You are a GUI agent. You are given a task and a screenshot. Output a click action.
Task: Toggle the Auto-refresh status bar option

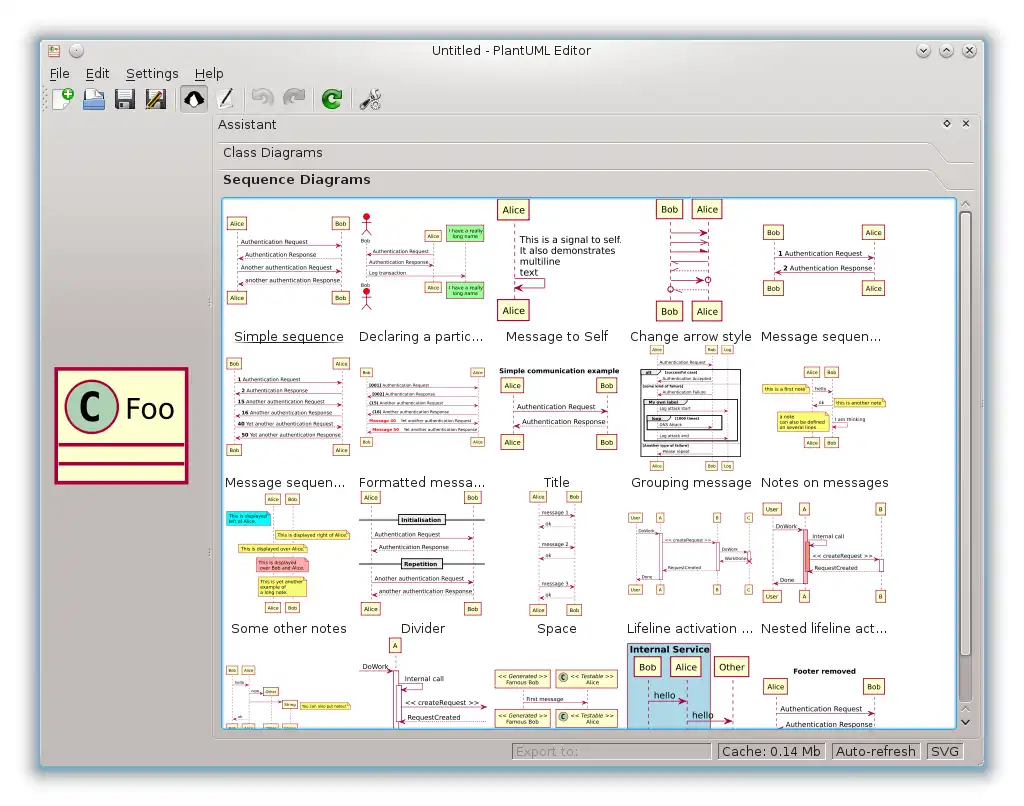tap(875, 751)
